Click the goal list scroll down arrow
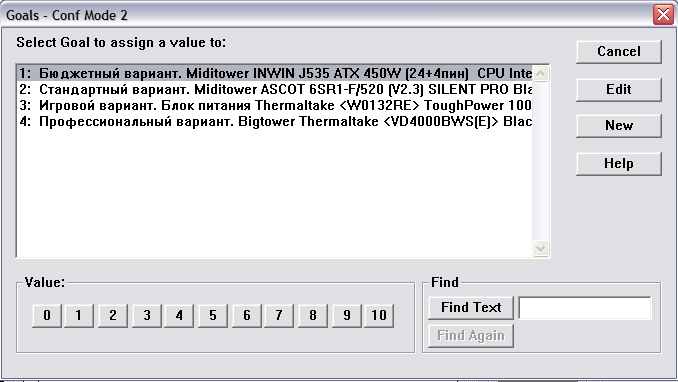This screenshot has width=678, height=382. tap(540, 248)
